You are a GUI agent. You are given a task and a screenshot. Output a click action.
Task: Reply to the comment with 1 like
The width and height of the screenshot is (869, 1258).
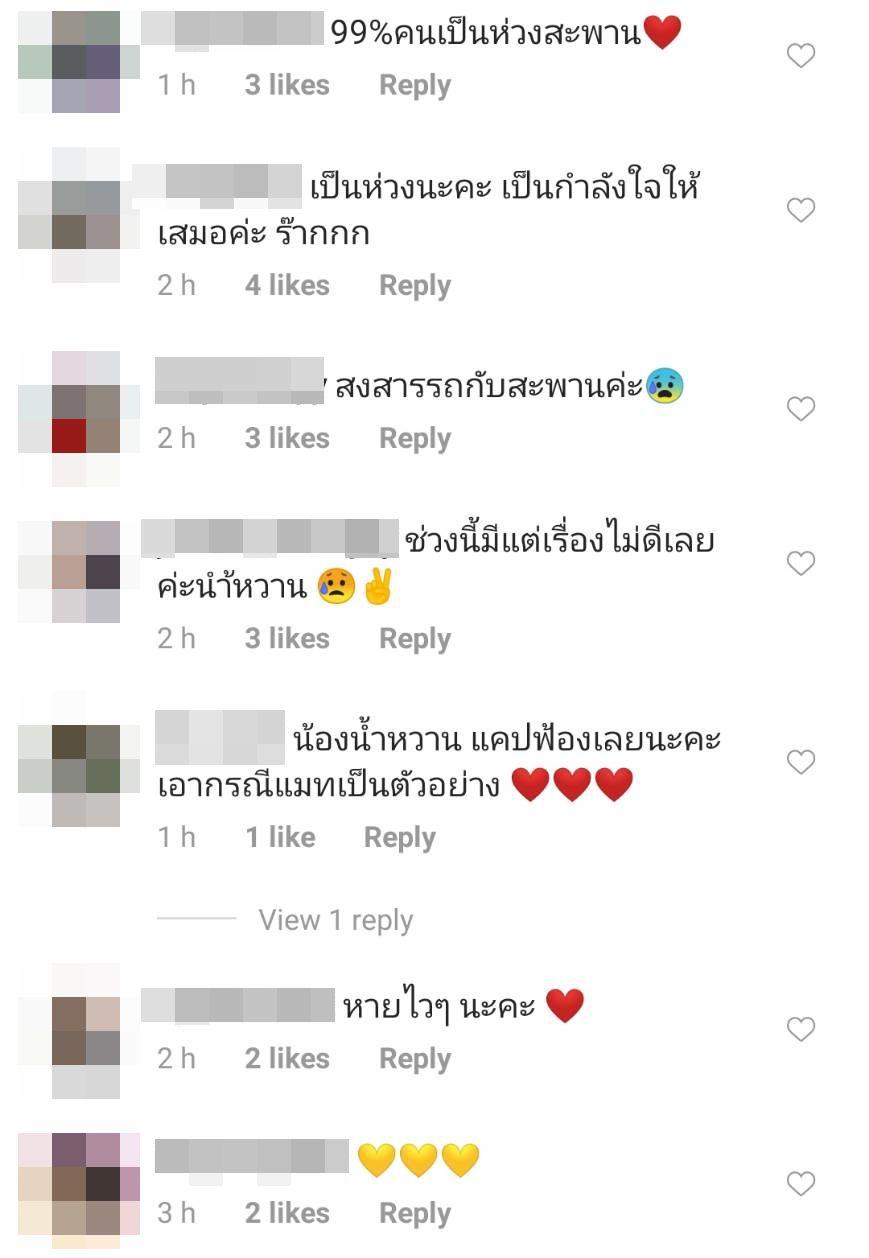pyautogui.click(x=399, y=838)
